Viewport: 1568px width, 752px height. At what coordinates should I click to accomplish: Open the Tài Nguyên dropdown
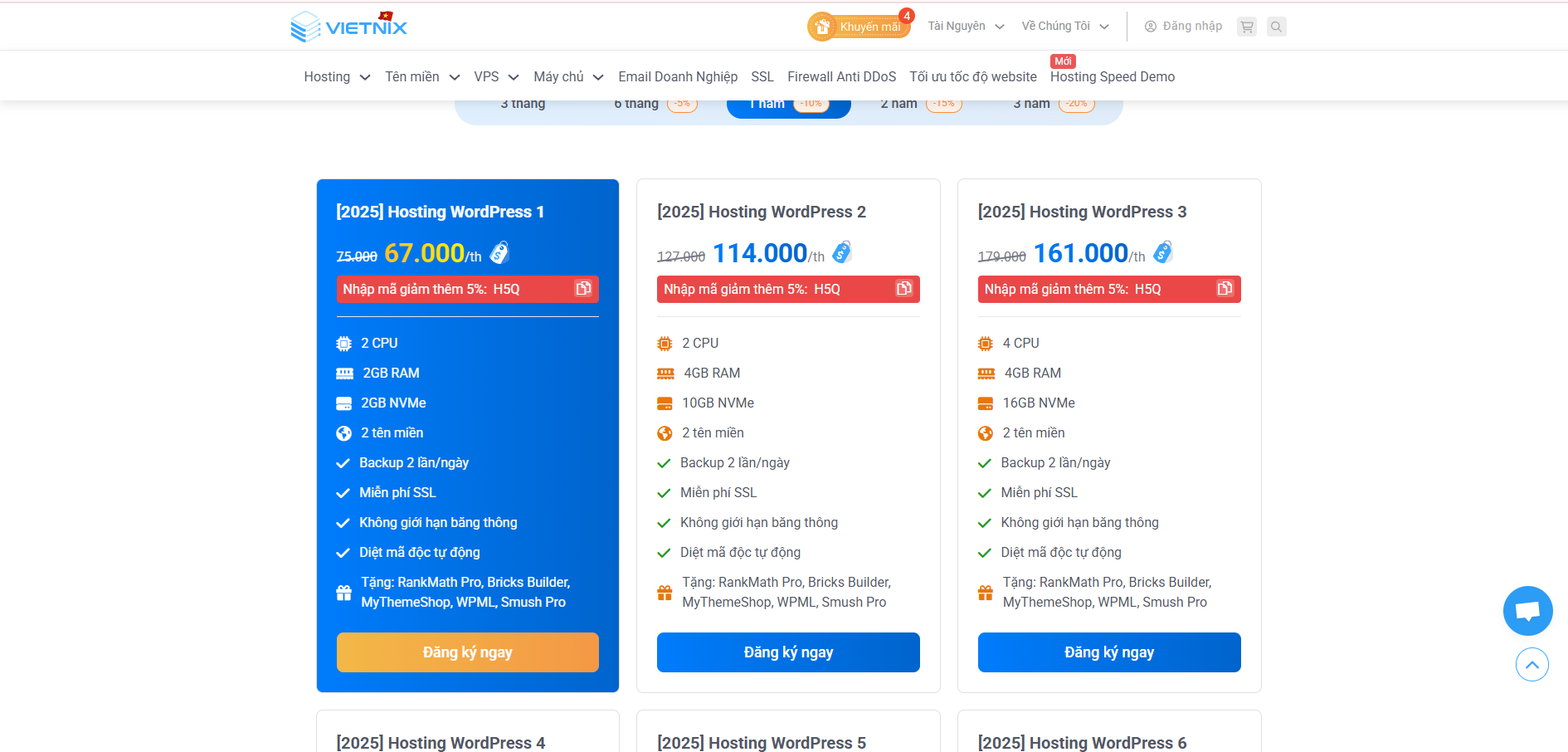pyautogui.click(x=966, y=27)
